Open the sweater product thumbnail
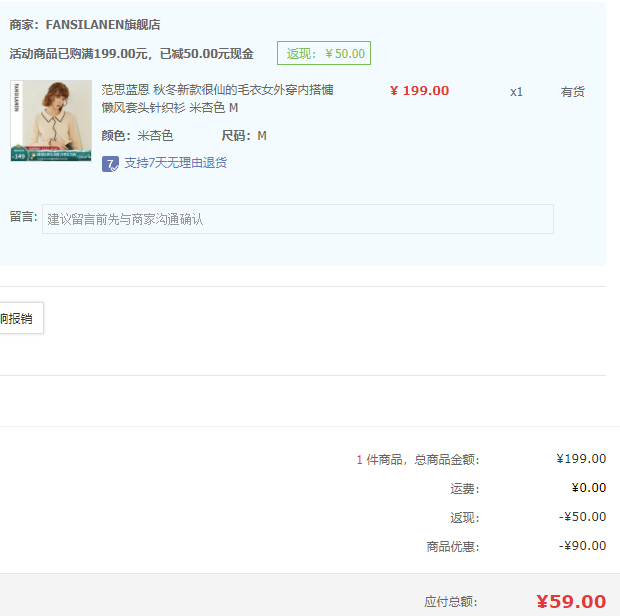 51,121
